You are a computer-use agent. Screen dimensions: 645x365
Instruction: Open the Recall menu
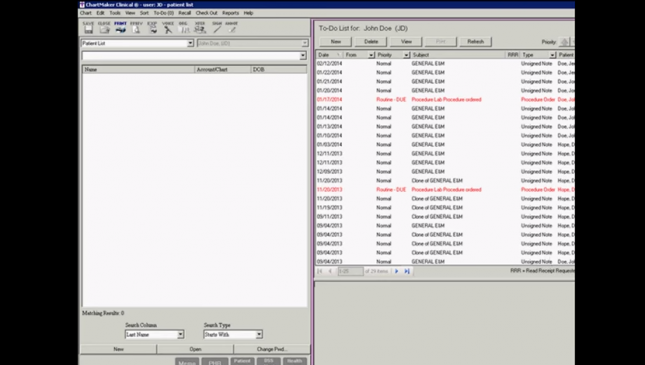pyautogui.click(x=184, y=13)
